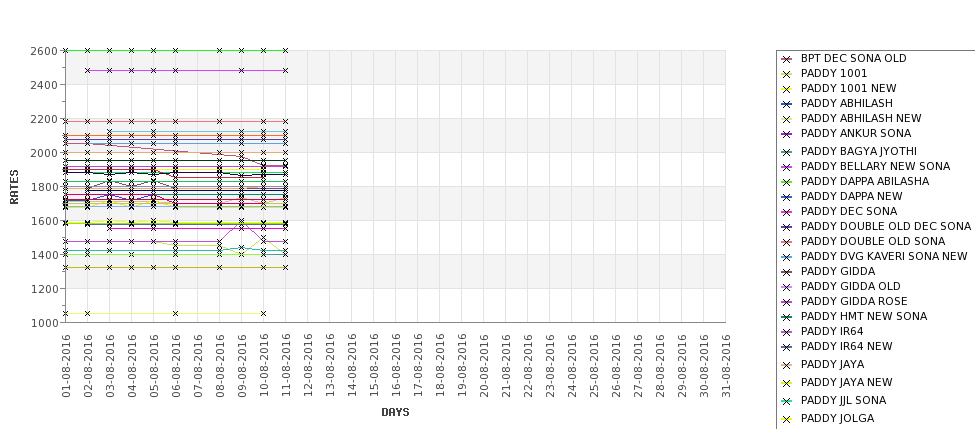Viewport: 975px width, 429px height.
Task: Select PADDY DAPPA NEW legend entry
Action: click(x=851, y=196)
